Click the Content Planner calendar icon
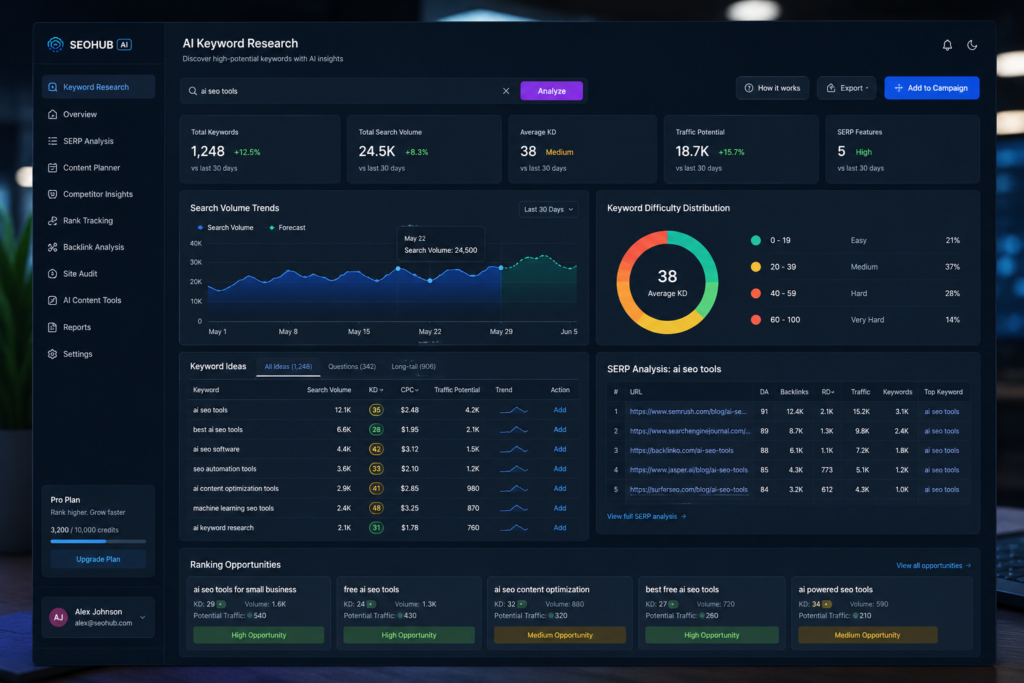1024x683 pixels. pyautogui.click(x=52, y=168)
